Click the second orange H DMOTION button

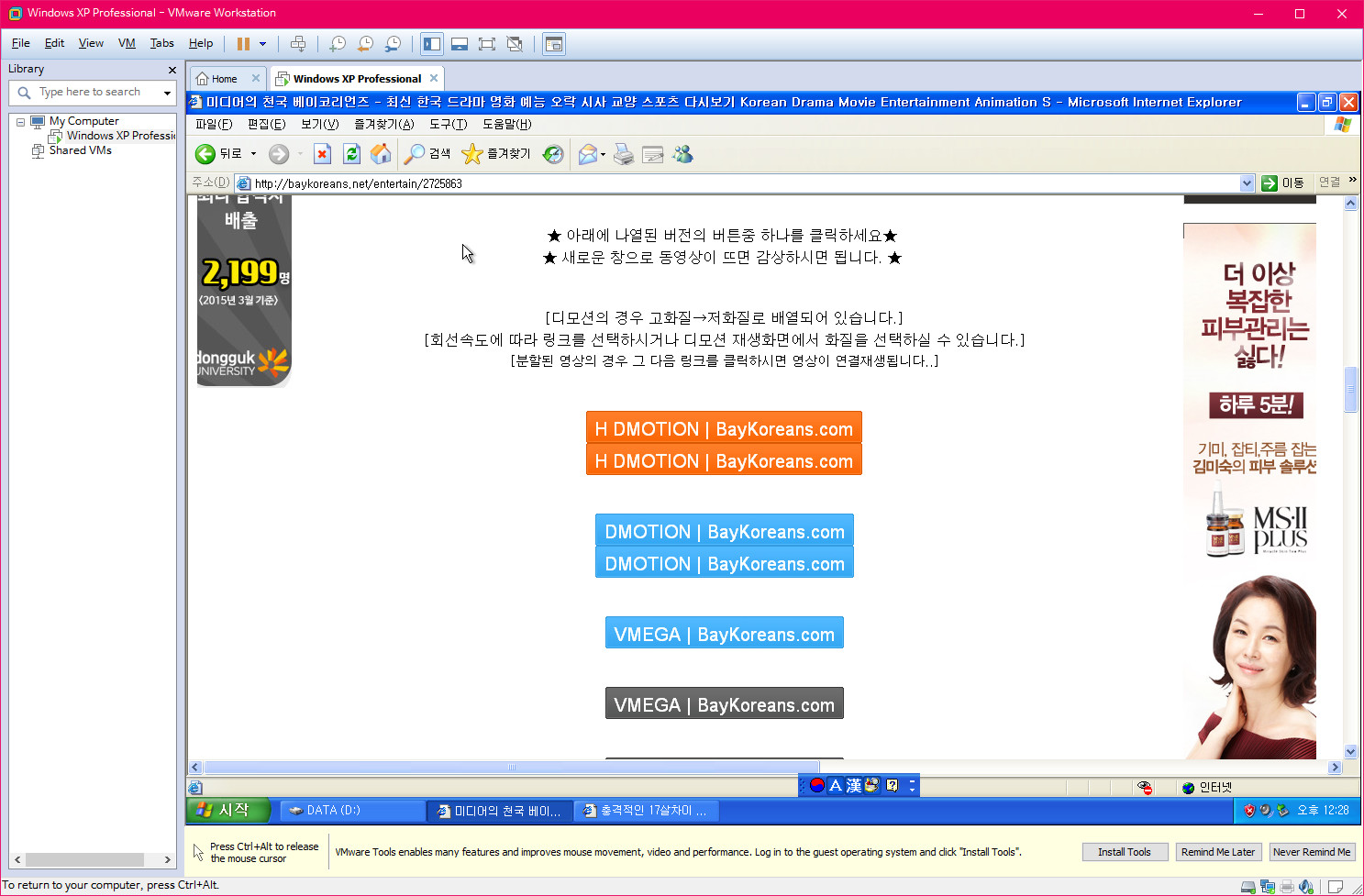click(724, 460)
